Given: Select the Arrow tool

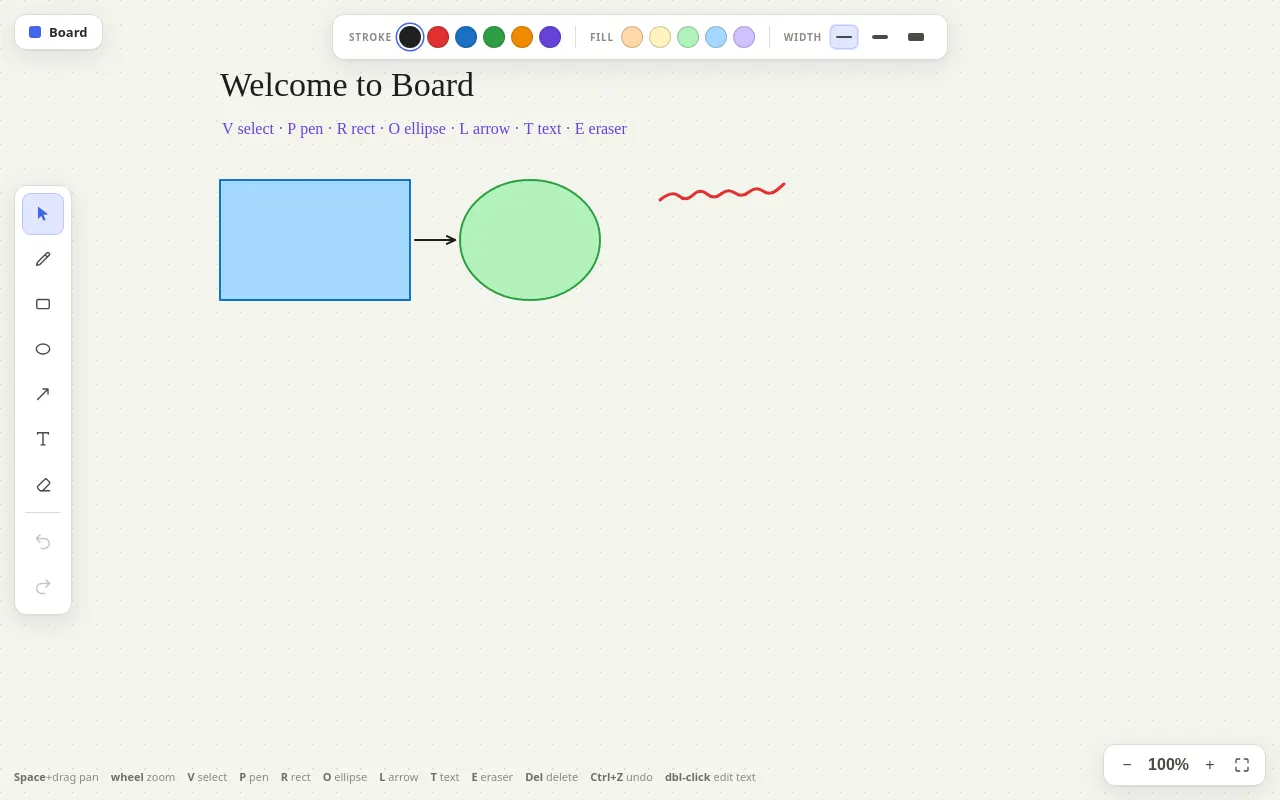Looking at the screenshot, I should [x=43, y=394].
